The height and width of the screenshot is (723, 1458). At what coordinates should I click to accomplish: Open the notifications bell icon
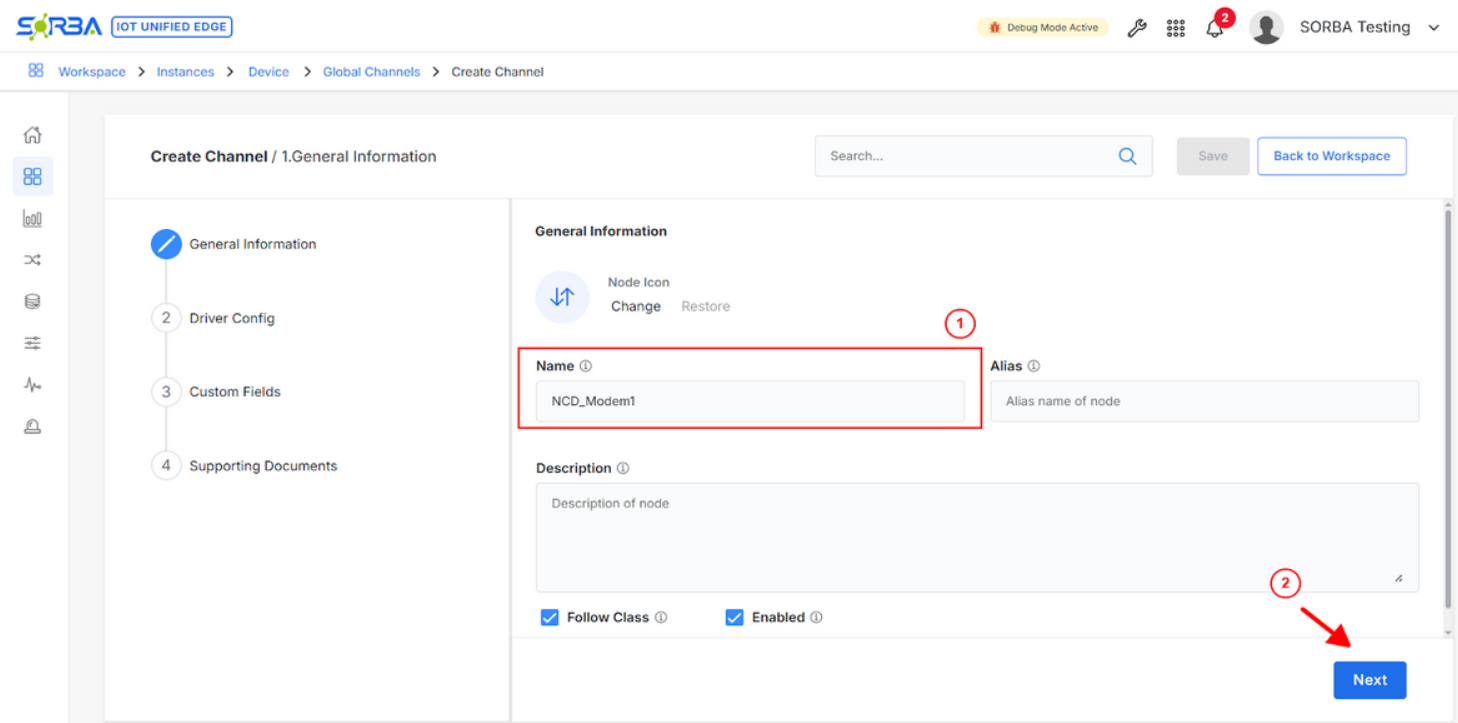tap(1215, 28)
